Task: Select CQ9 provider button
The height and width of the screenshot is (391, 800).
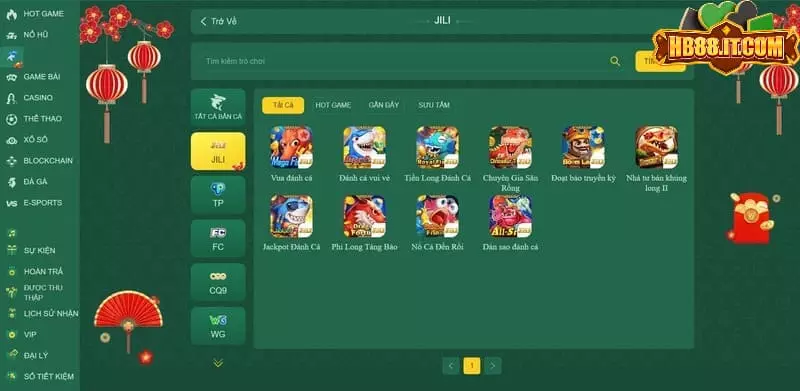Action: pos(218,282)
